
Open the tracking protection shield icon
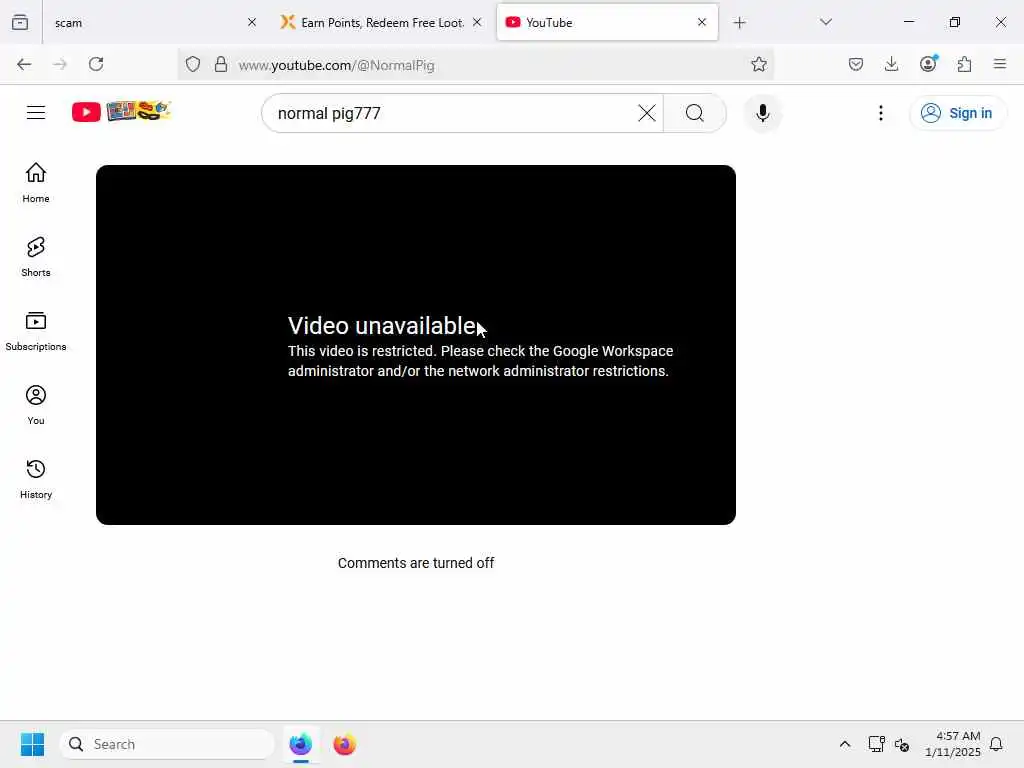(193, 64)
